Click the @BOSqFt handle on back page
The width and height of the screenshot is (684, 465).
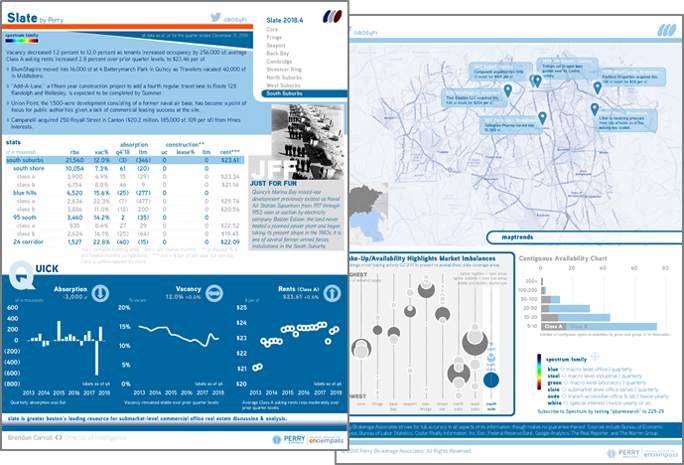point(365,33)
